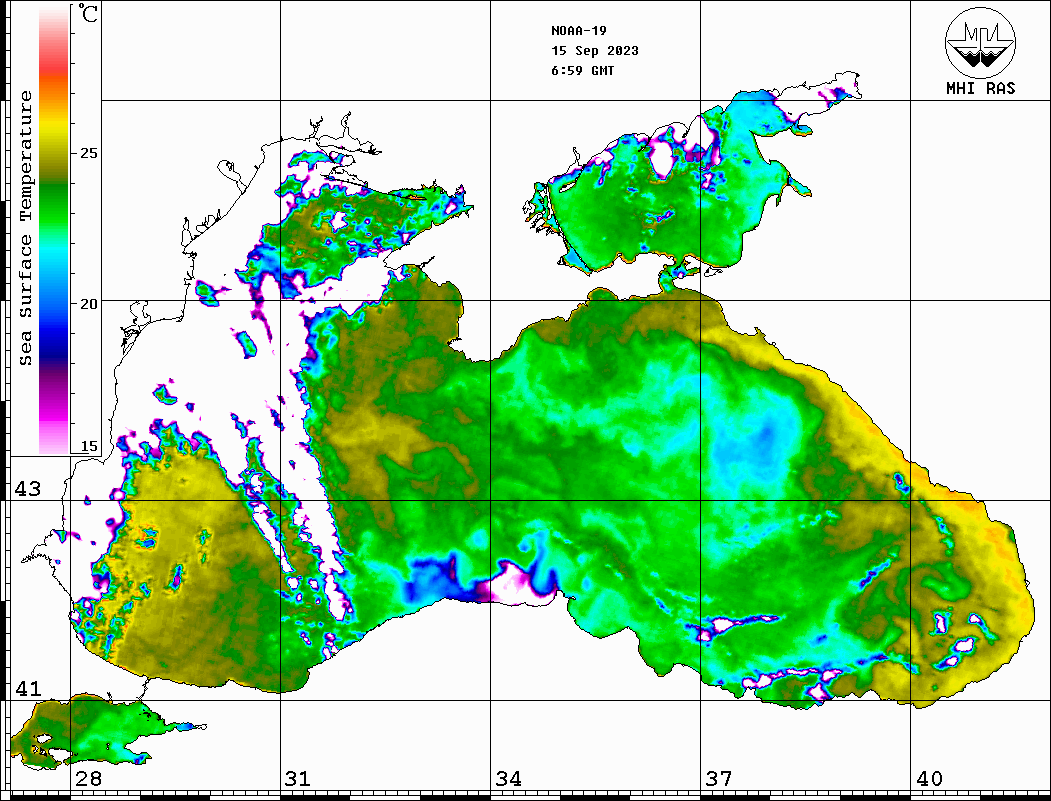Click the longitude 34 axis label
1051x801 pixels.
(x=508, y=779)
